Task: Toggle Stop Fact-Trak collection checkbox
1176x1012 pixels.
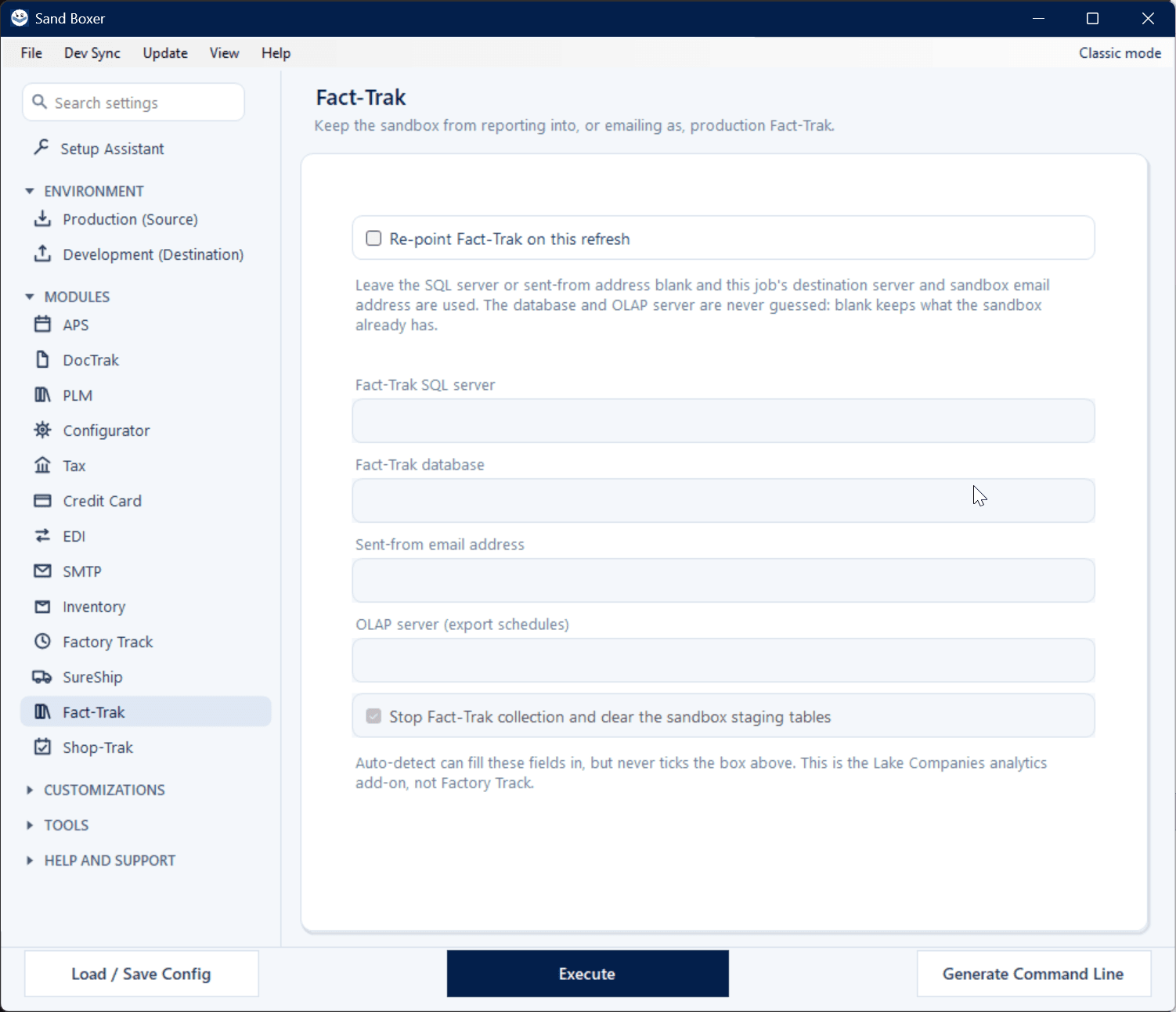Action: pyautogui.click(x=374, y=716)
